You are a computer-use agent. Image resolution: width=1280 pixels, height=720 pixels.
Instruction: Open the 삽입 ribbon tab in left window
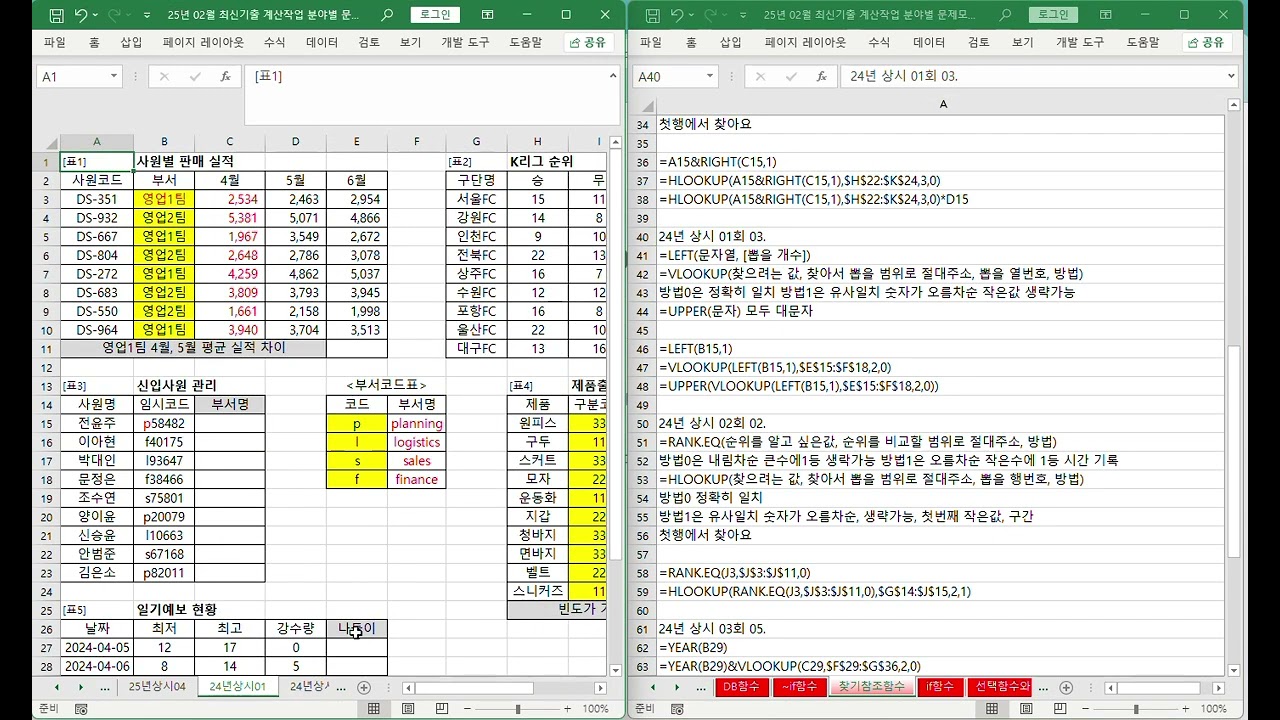[131, 42]
